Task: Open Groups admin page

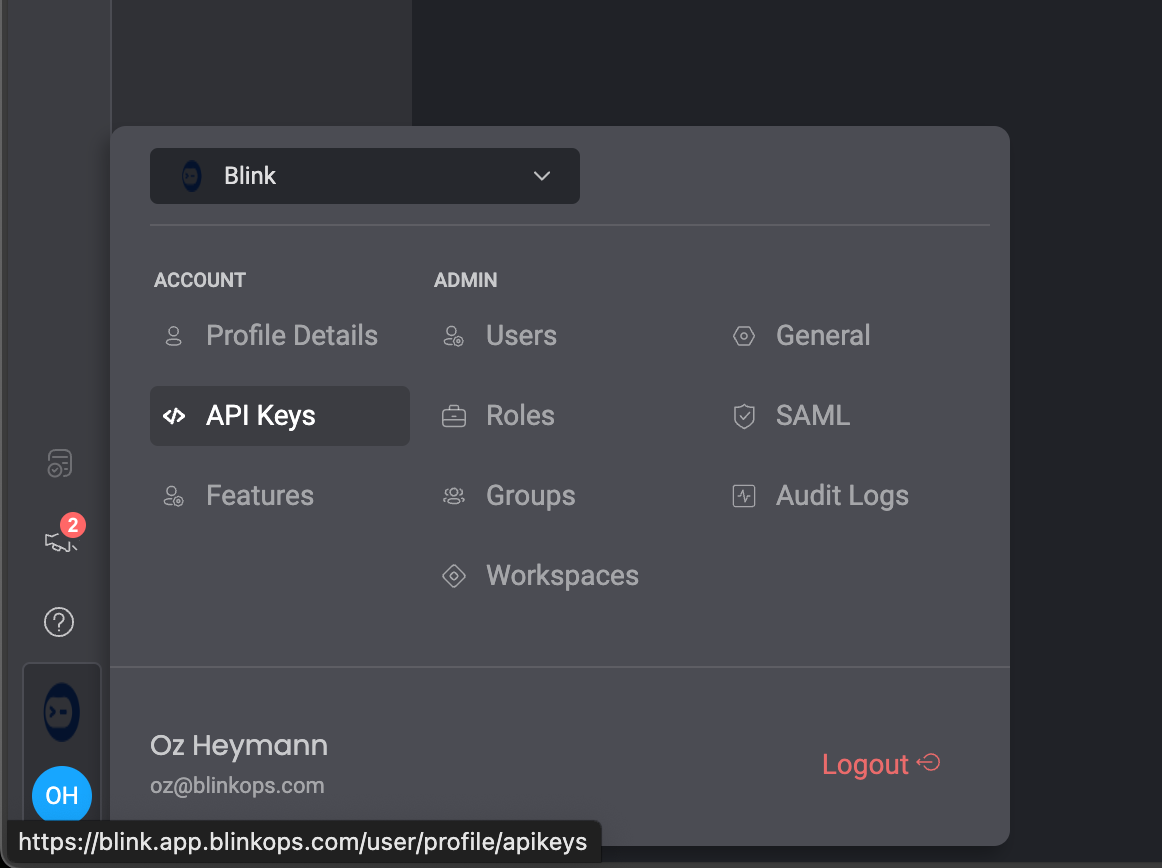Action: click(531, 495)
